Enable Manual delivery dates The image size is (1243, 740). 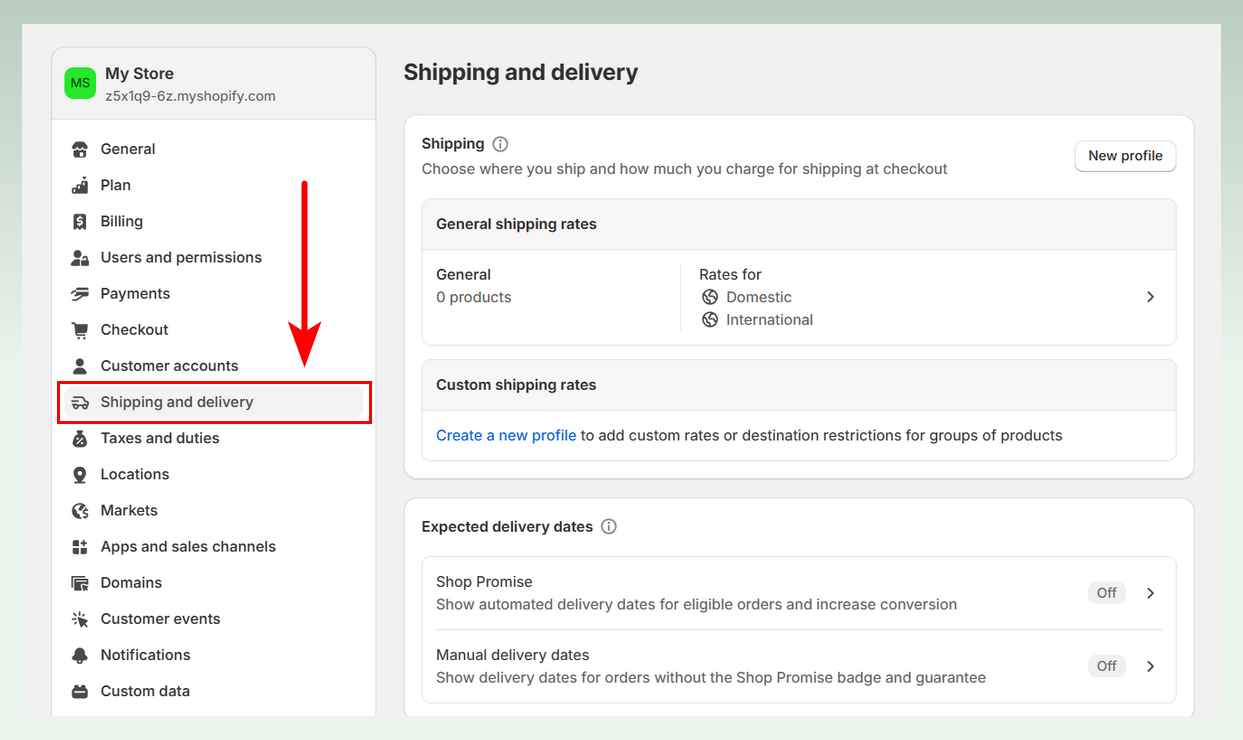1106,665
